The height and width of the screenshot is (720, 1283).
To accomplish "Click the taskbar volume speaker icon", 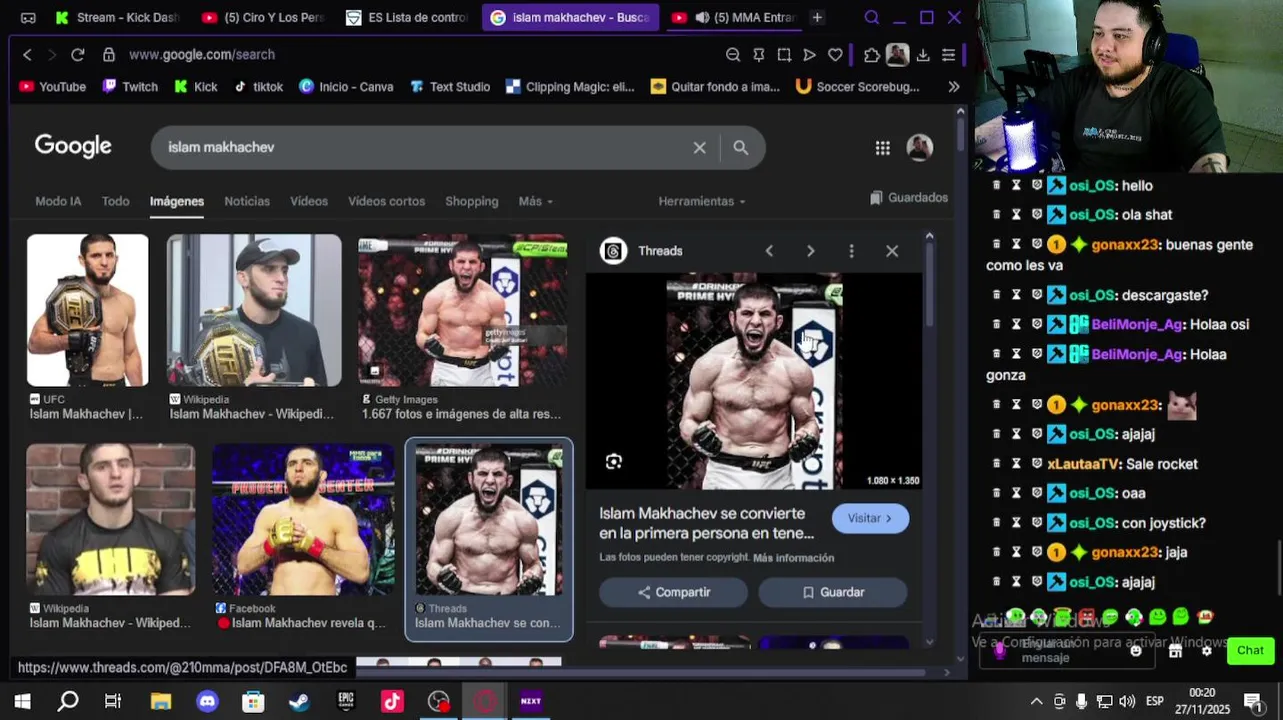I will click(1127, 701).
